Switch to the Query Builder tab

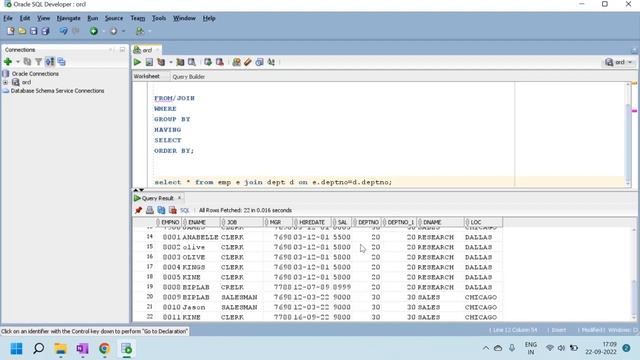pyautogui.click(x=189, y=77)
